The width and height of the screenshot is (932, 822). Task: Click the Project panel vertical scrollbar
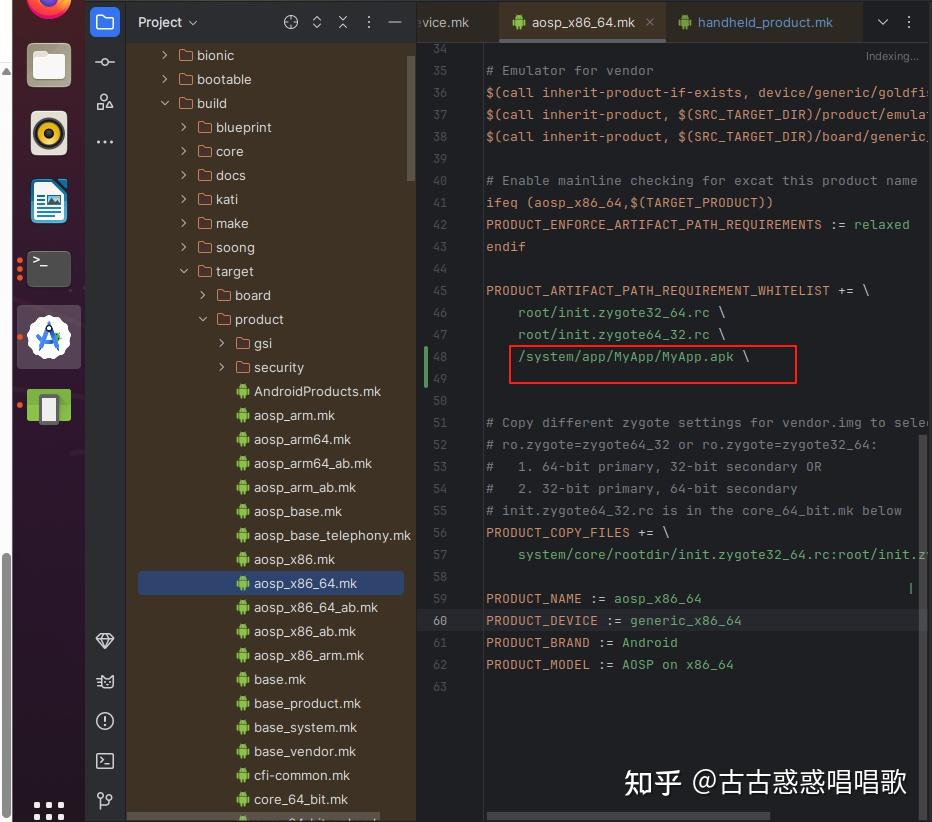[411, 118]
